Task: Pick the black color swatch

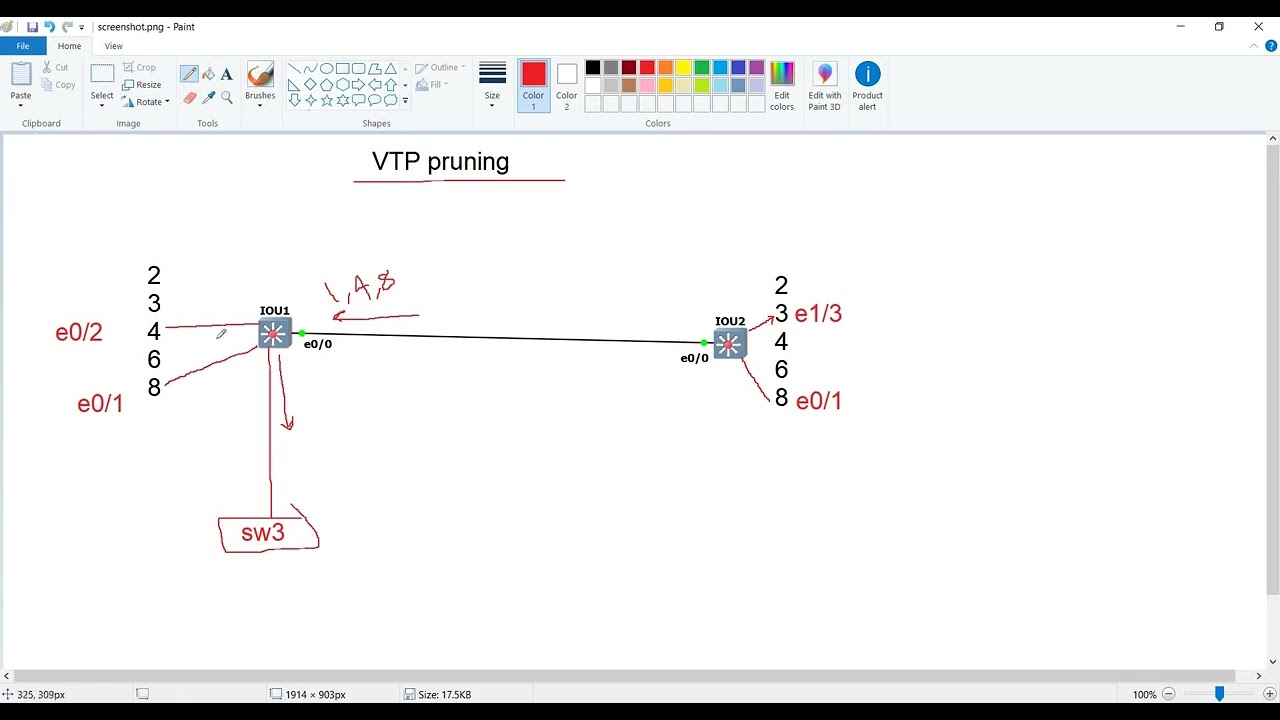Action: (x=593, y=68)
